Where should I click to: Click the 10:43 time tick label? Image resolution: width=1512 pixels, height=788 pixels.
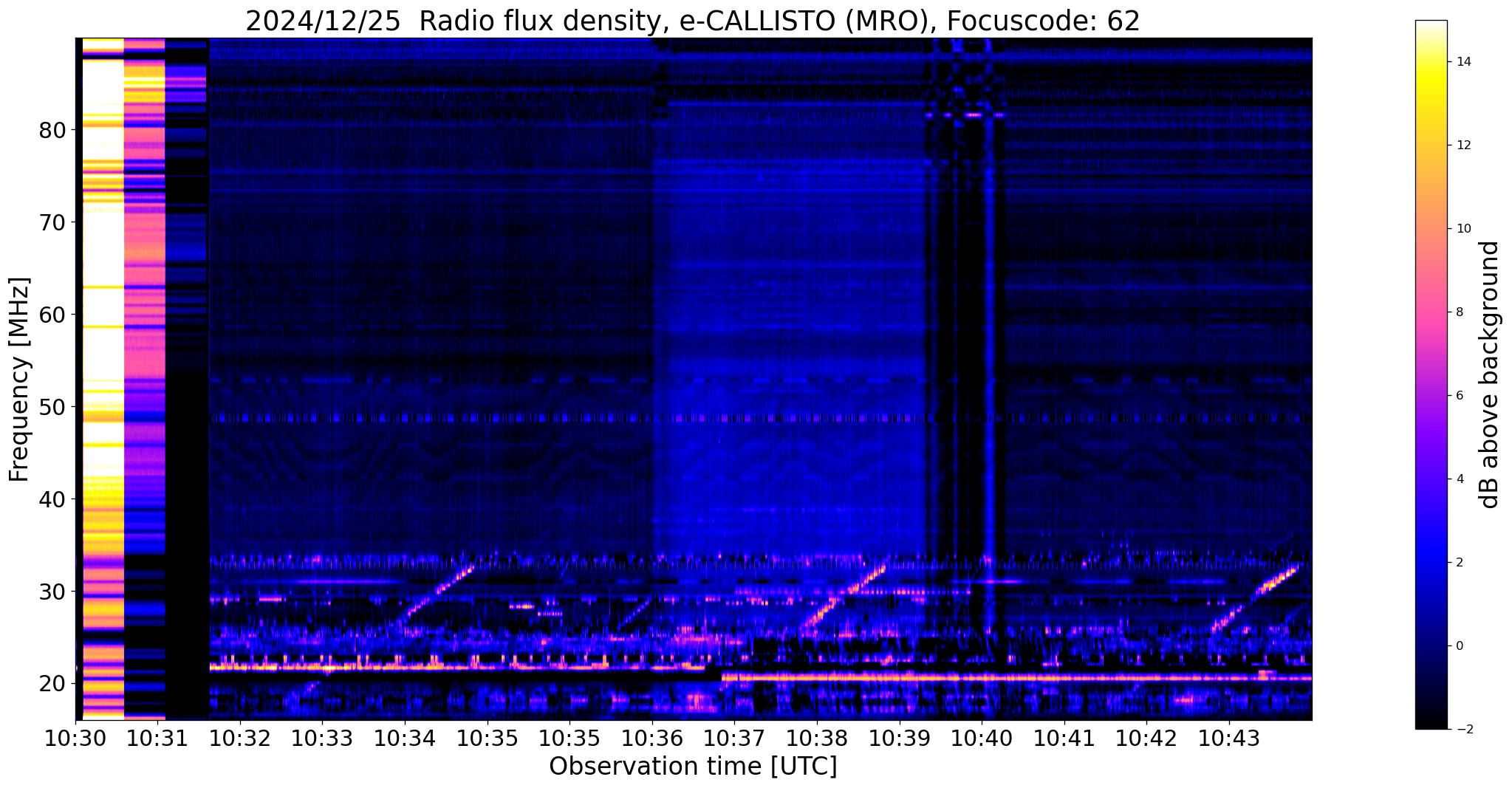pos(1230,739)
